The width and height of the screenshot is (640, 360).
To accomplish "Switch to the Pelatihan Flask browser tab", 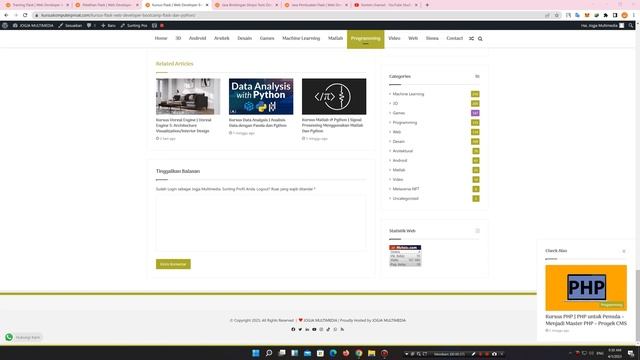I will click(106, 5).
